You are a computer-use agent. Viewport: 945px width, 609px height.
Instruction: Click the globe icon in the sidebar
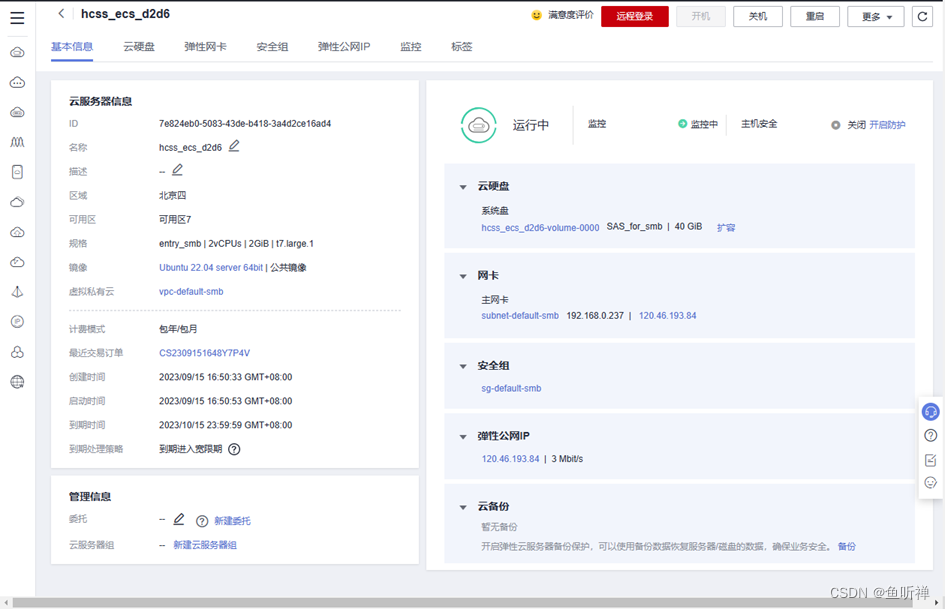pos(17,382)
